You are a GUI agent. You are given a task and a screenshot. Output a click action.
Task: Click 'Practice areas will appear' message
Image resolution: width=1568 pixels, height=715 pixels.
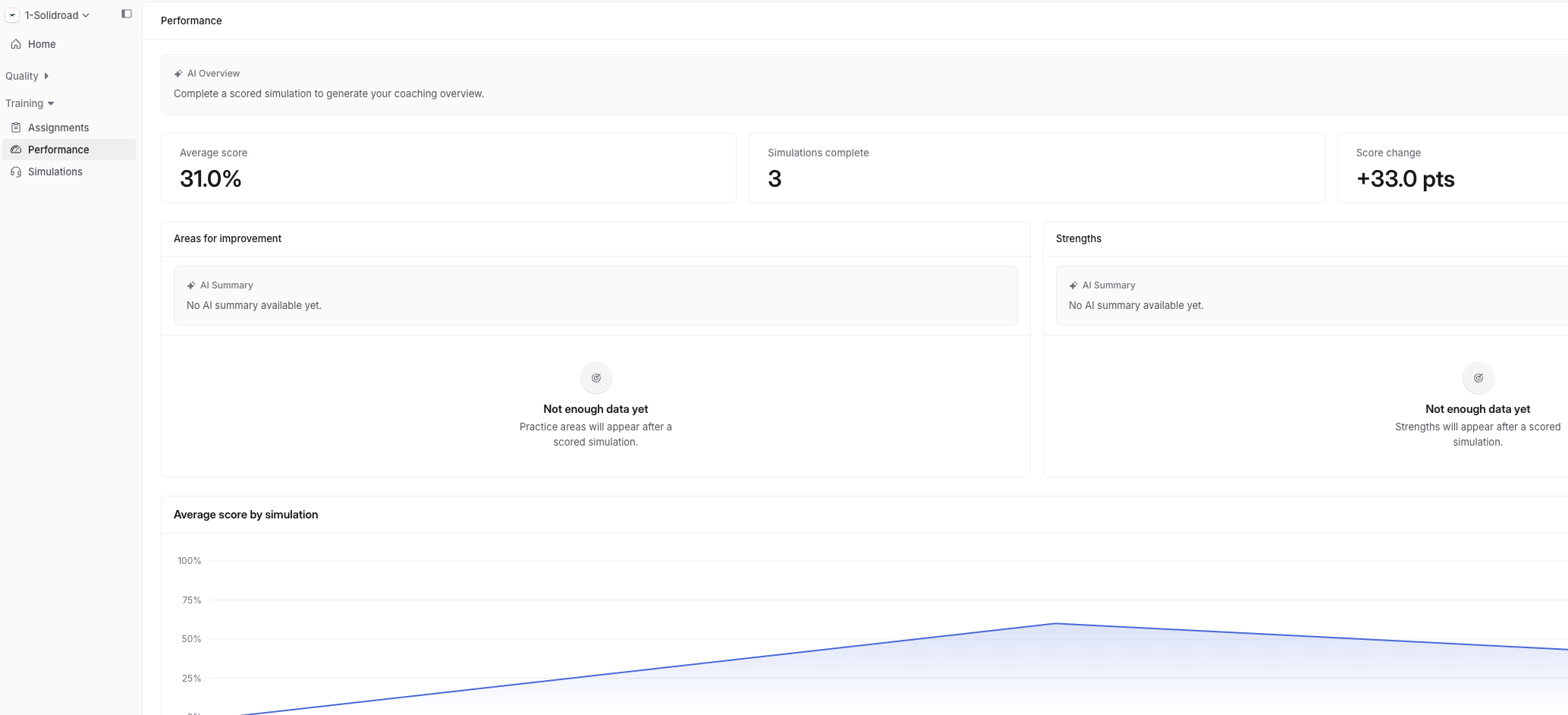(595, 434)
